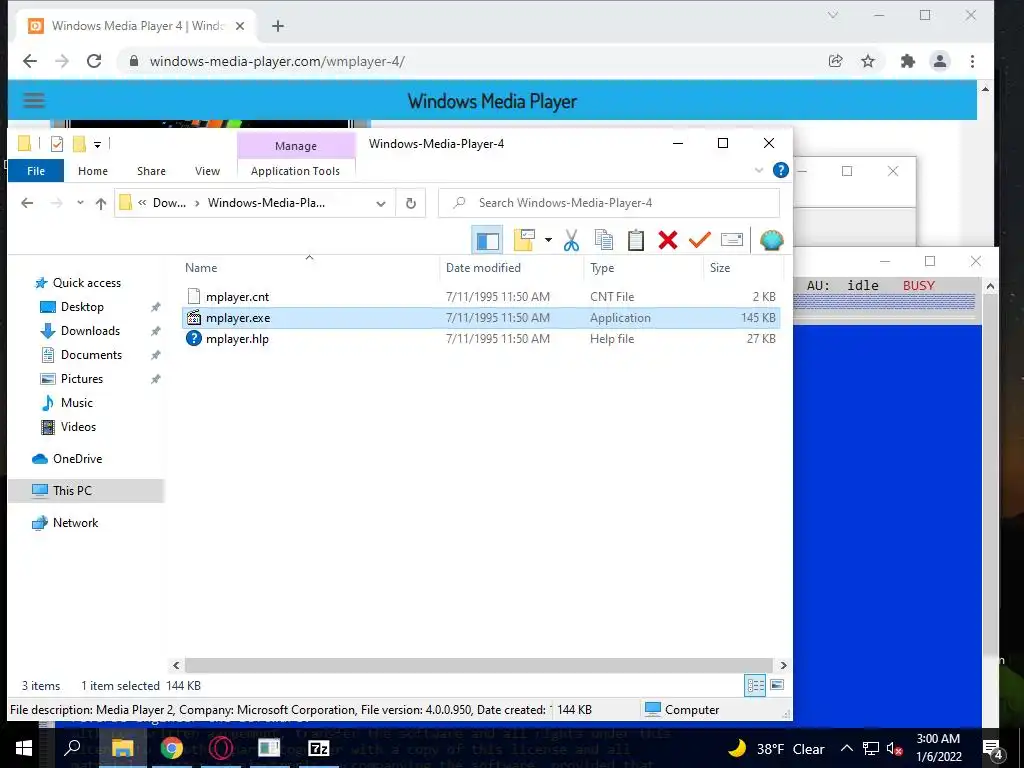Click the orange checkmark Properties icon
Viewport: 1024px width, 768px height.
(x=699, y=240)
